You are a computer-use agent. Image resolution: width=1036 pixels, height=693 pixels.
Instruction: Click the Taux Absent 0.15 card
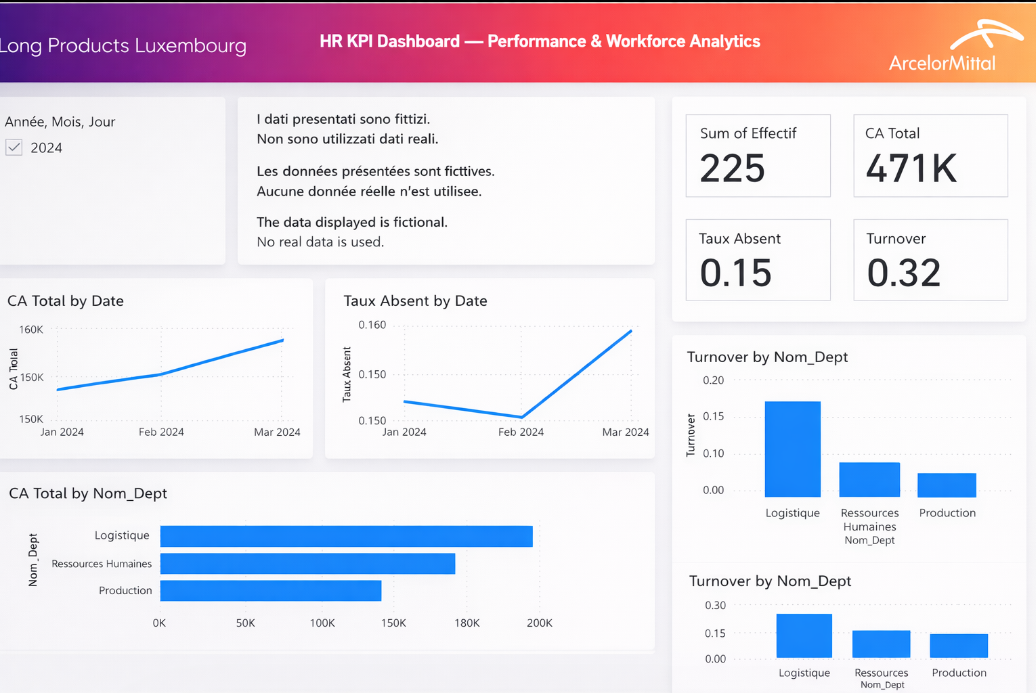757,260
